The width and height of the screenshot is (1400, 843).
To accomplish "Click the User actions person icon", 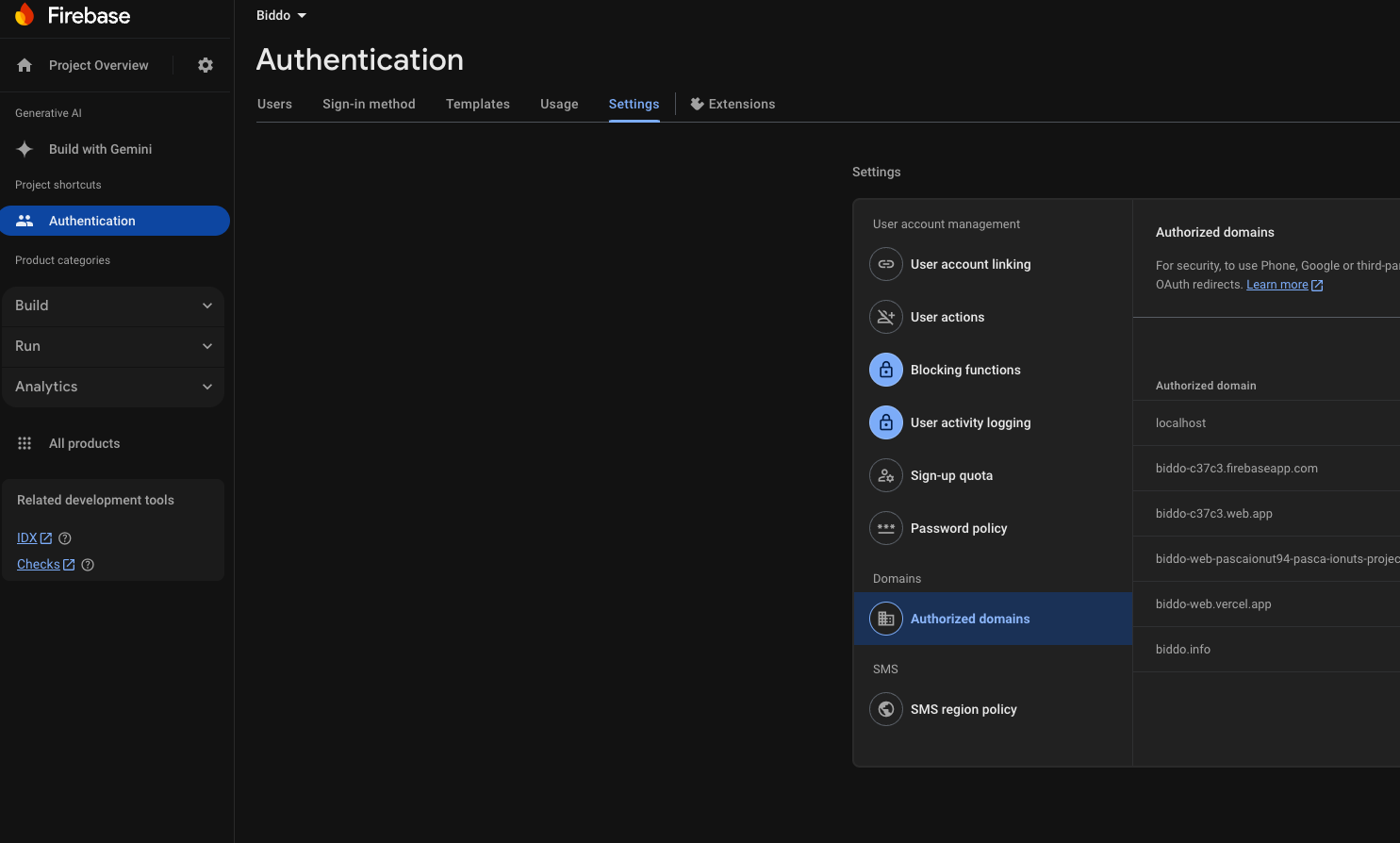I will click(886, 317).
